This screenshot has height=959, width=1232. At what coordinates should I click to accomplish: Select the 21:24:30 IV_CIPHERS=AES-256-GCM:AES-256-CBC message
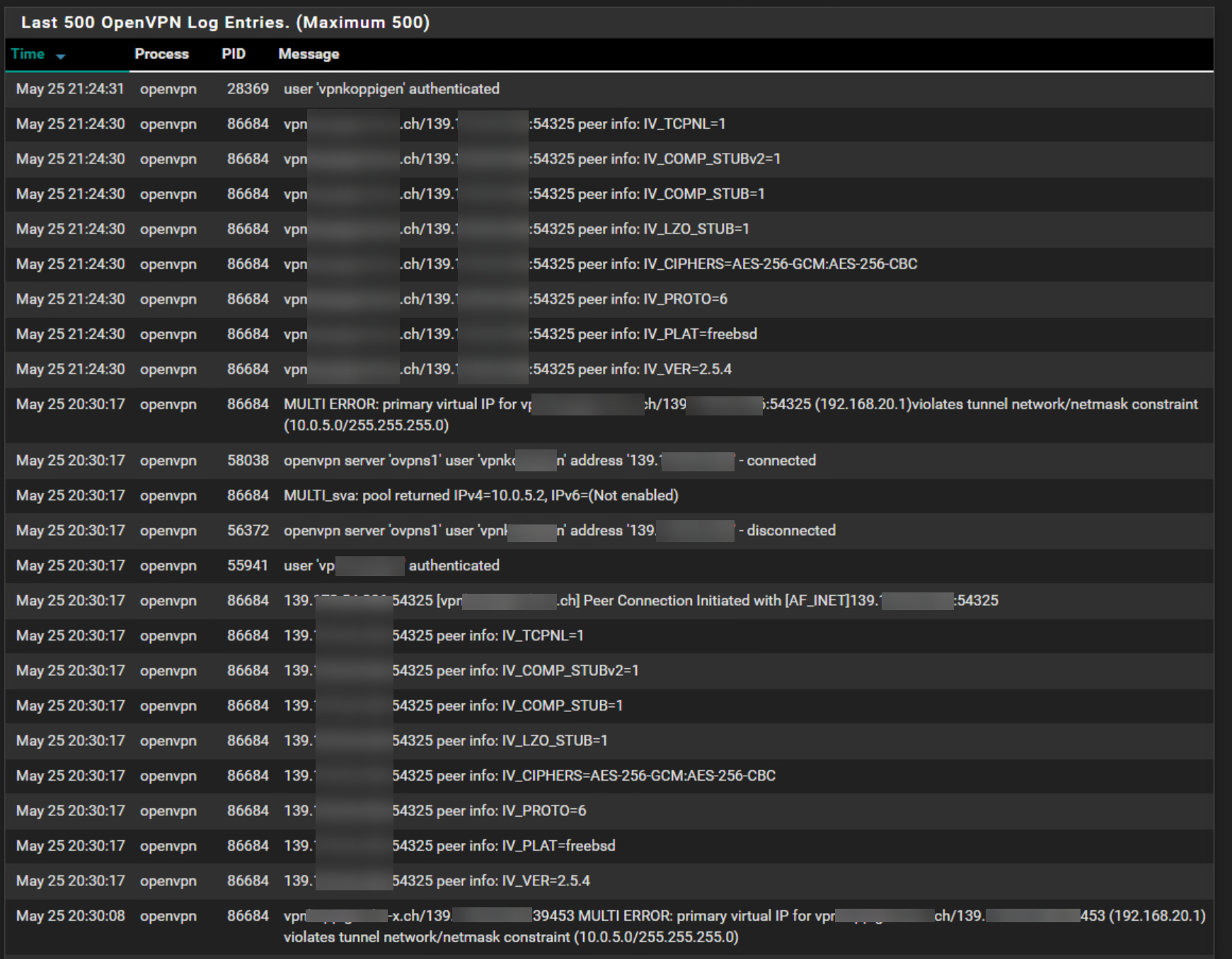tap(601, 264)
